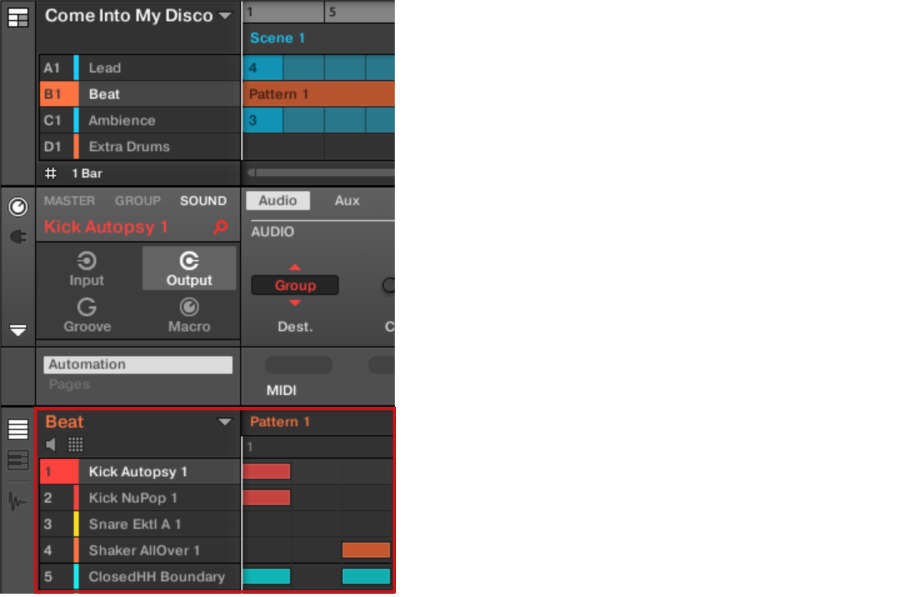Open the quick browse magnifier icon
Viewport: 910px width, 597px height.
pyautogui.click(x=221, y=228)
